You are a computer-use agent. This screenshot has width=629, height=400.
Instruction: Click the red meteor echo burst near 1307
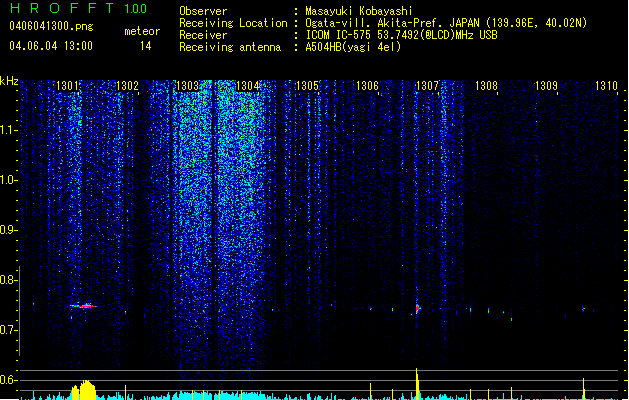(418, 308)
